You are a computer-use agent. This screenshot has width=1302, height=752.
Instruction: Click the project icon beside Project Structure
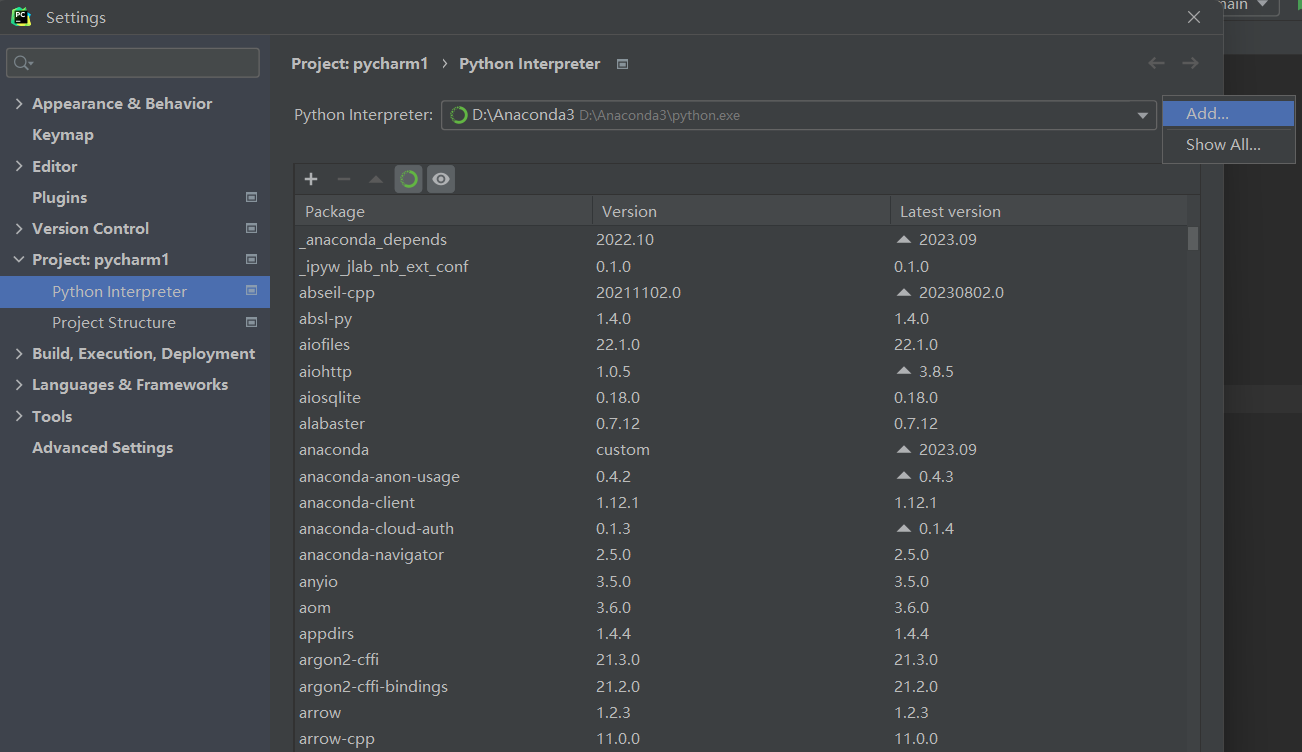point(251,323)
